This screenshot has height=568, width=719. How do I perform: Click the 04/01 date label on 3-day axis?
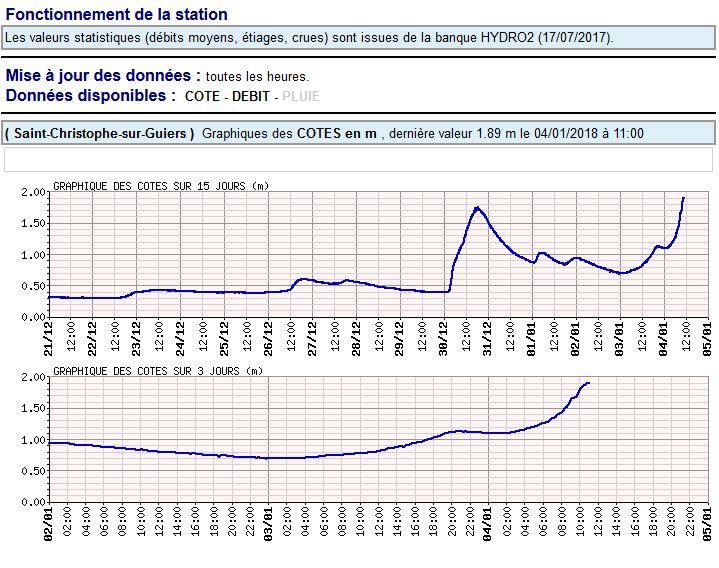[x=488, y=525]
